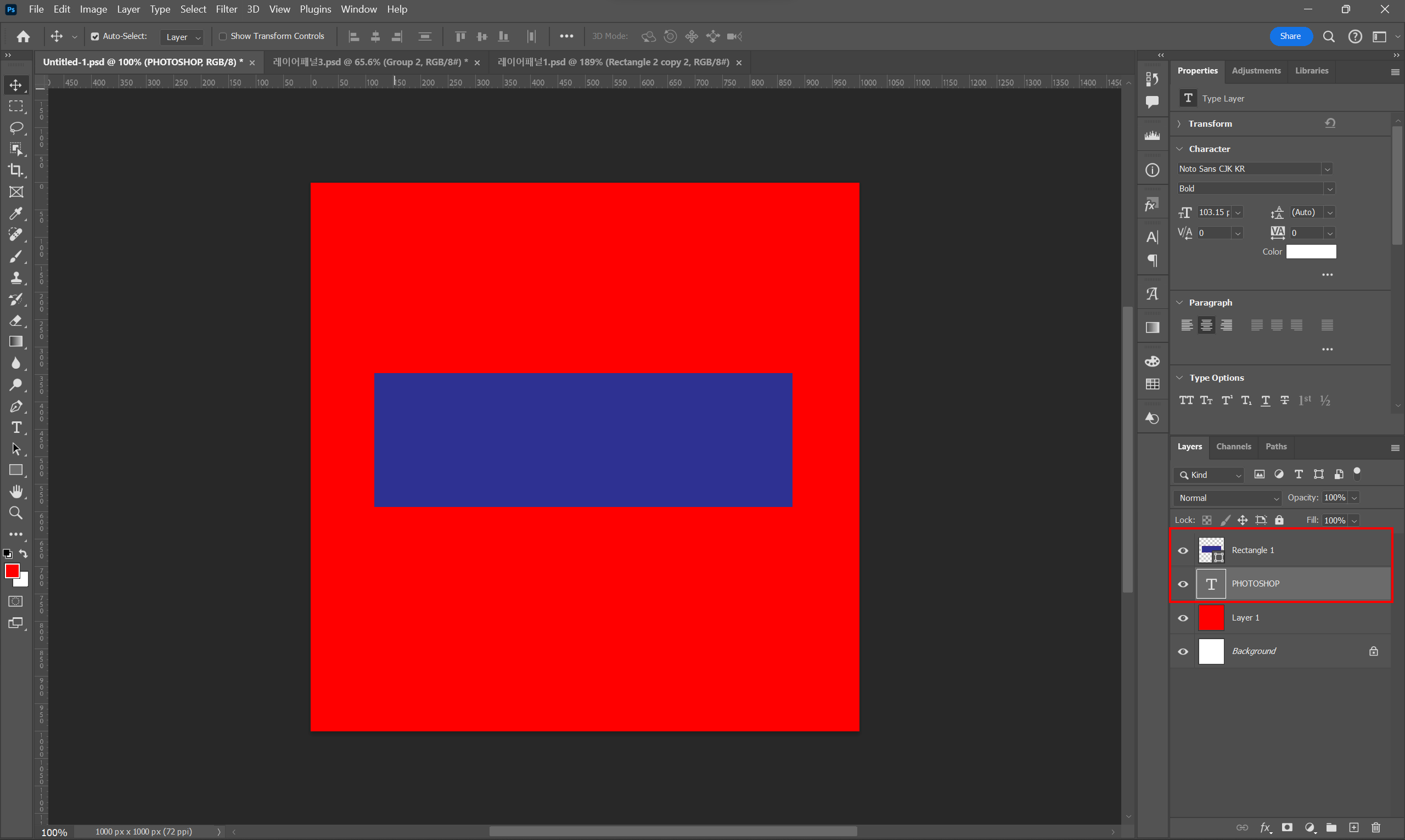This screenshot has width=1405, height=840.
Task: Click the font size 103.15 field
Action: (1213, 212)
